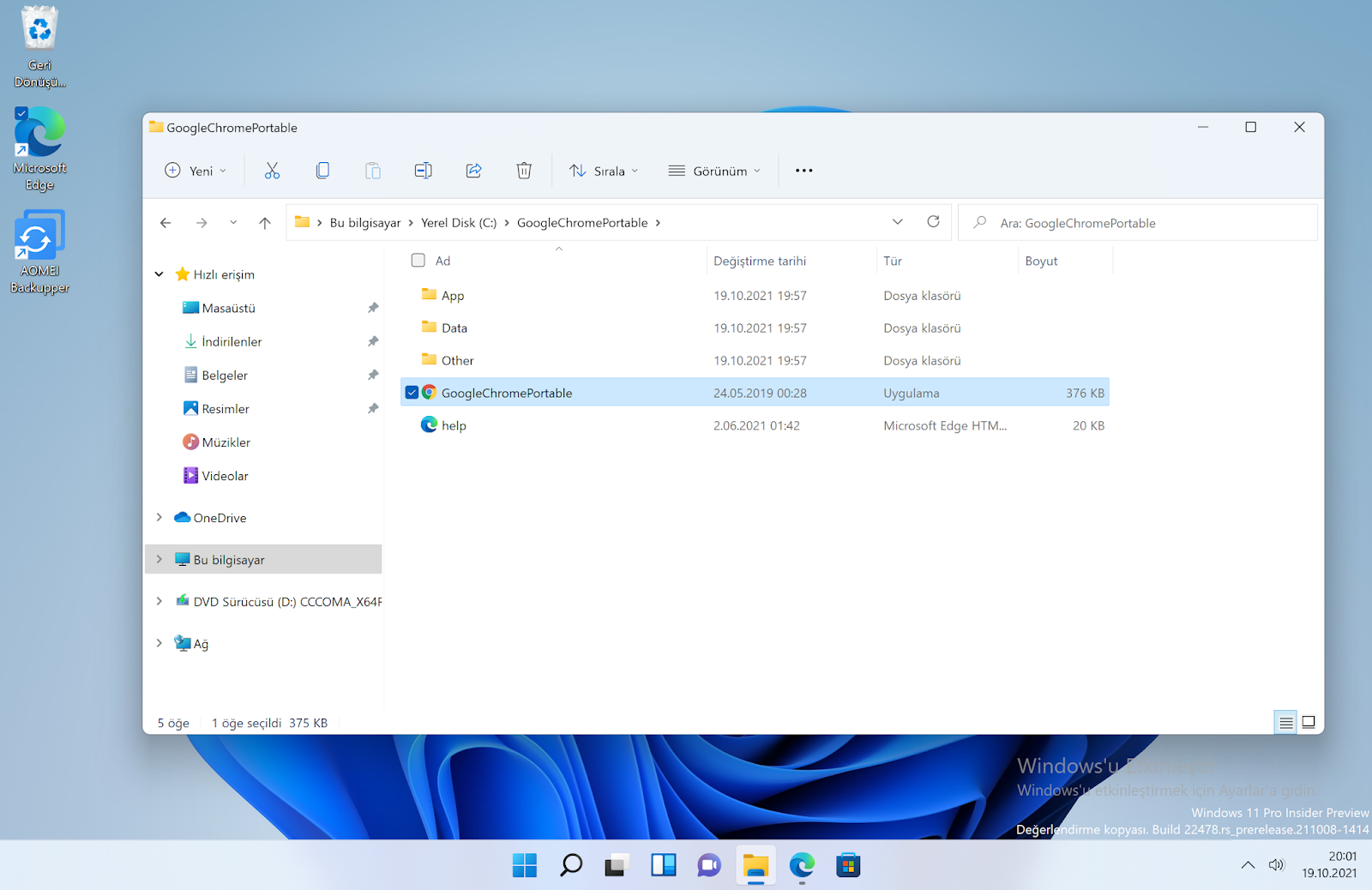The image size is (1372, 890).
Task: Go up one folder level arrow
Action: point(265,223)
